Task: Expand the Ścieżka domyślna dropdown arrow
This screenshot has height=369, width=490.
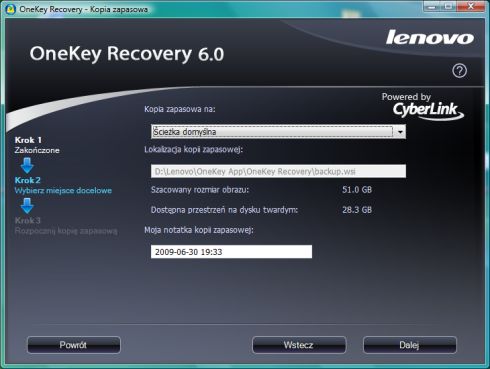Action: click(x=400, y=132)
